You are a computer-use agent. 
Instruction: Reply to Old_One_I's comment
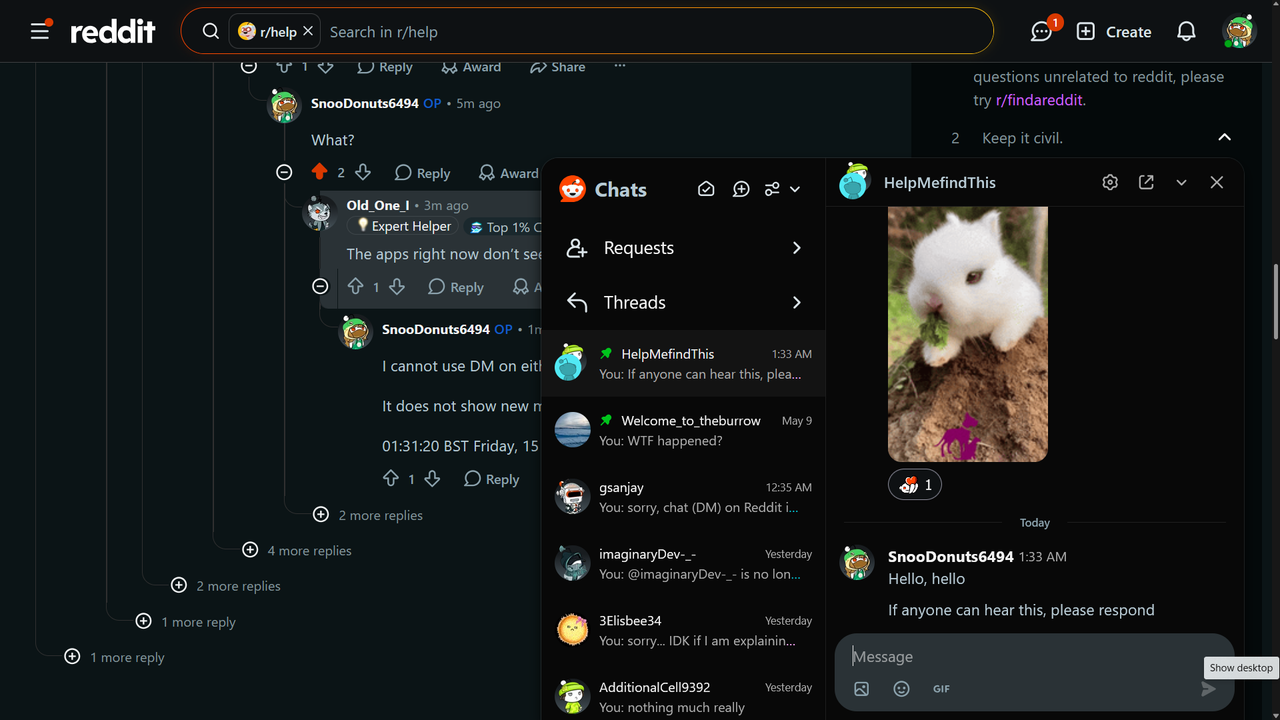pos(456,287)
